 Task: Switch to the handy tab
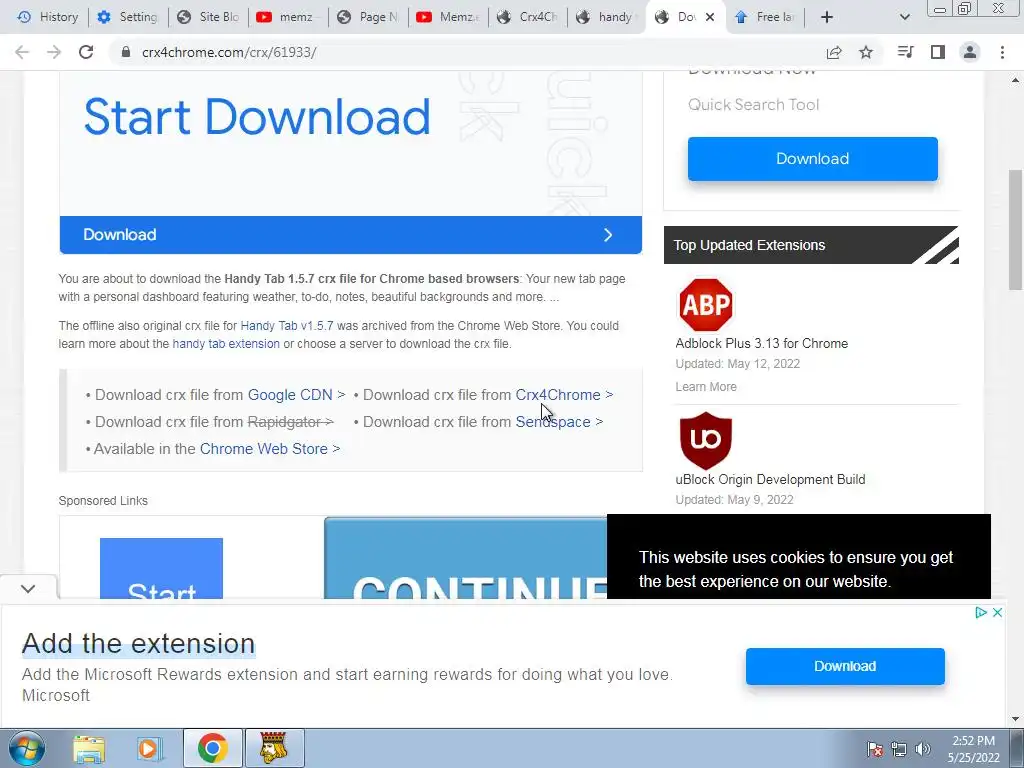(607, 17)
